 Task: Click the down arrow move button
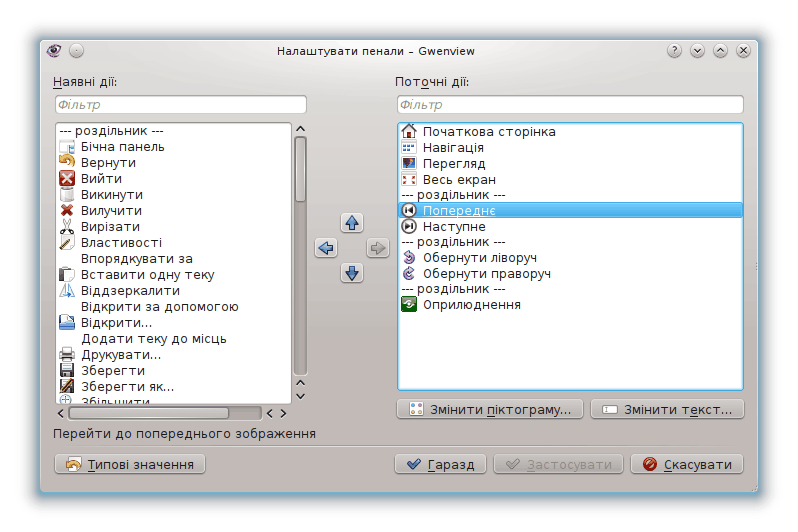(x=352, y=272)
